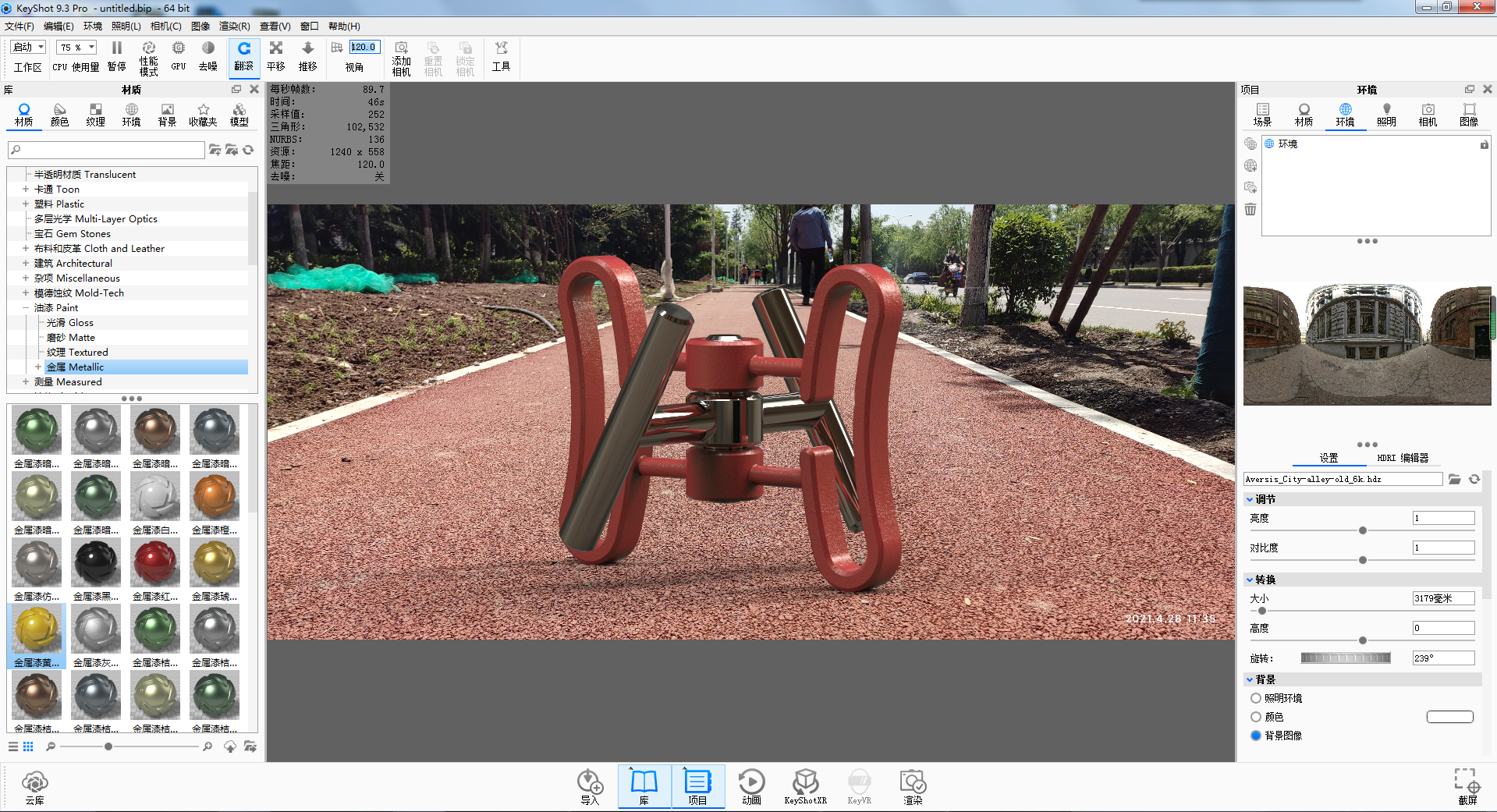Pause the real-time render

(x=116, y=57)
